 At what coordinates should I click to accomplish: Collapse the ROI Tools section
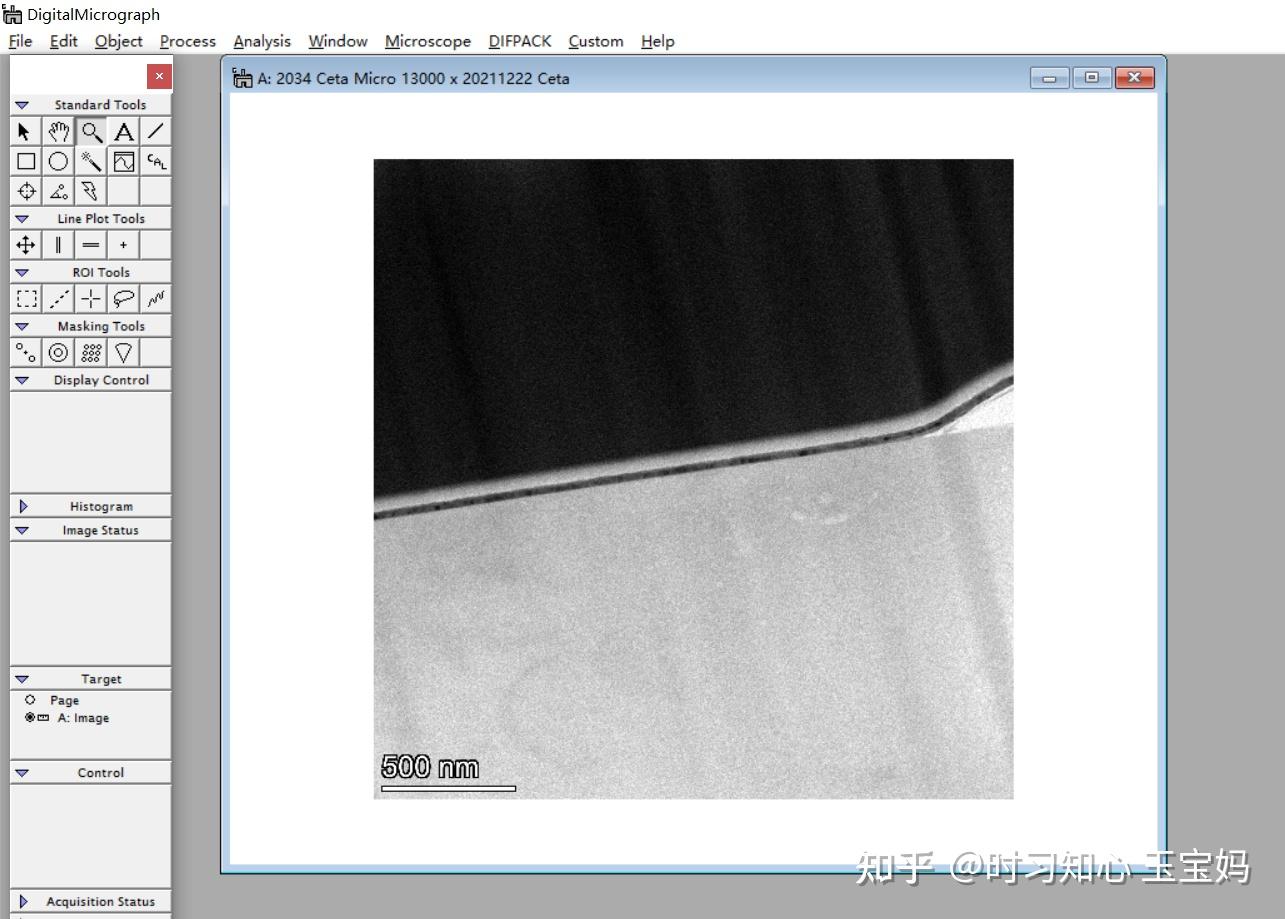[x=22, y=272]
